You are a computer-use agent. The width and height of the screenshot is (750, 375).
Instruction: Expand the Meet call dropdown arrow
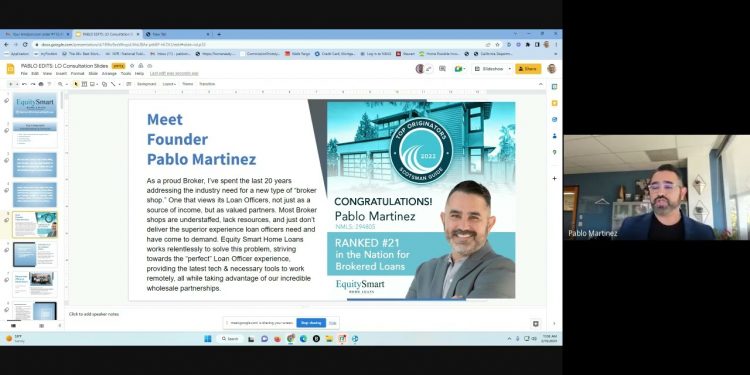(x=464, y=69)
